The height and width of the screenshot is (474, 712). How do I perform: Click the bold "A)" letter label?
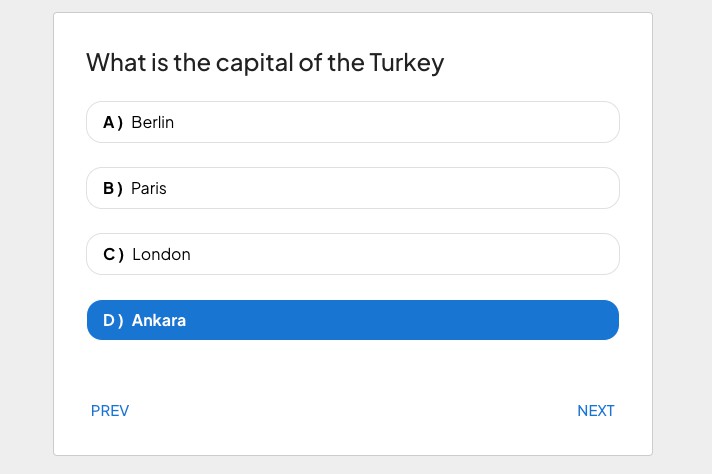(113, 122)
